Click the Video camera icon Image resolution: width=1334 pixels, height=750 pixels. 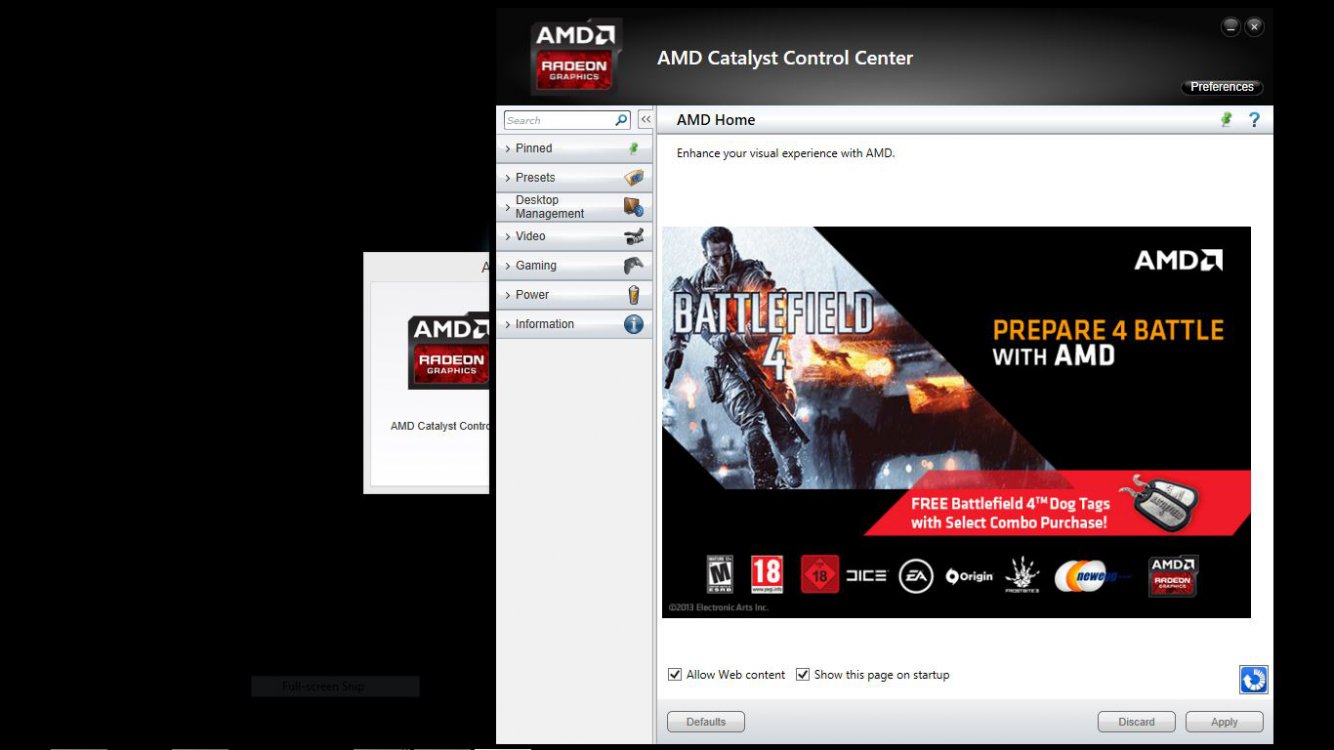[634, 237]
